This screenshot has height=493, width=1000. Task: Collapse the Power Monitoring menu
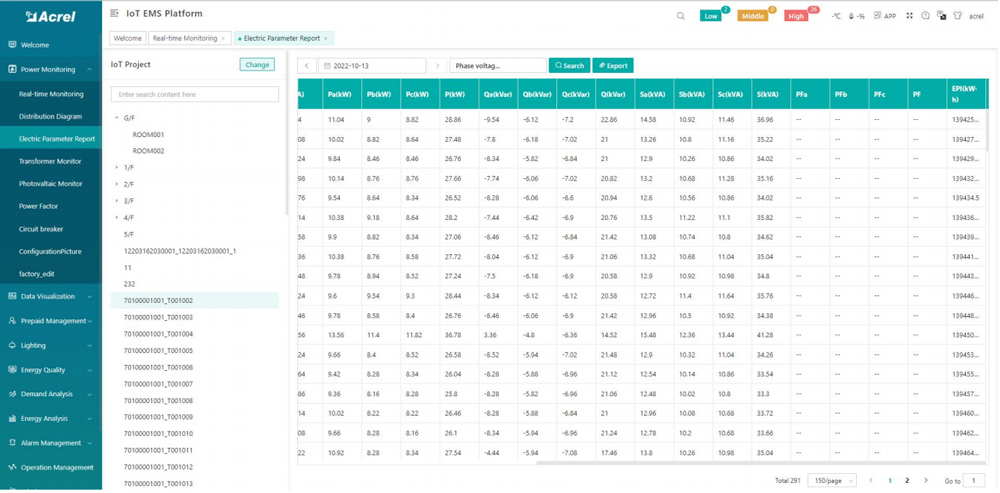[90, 70]
